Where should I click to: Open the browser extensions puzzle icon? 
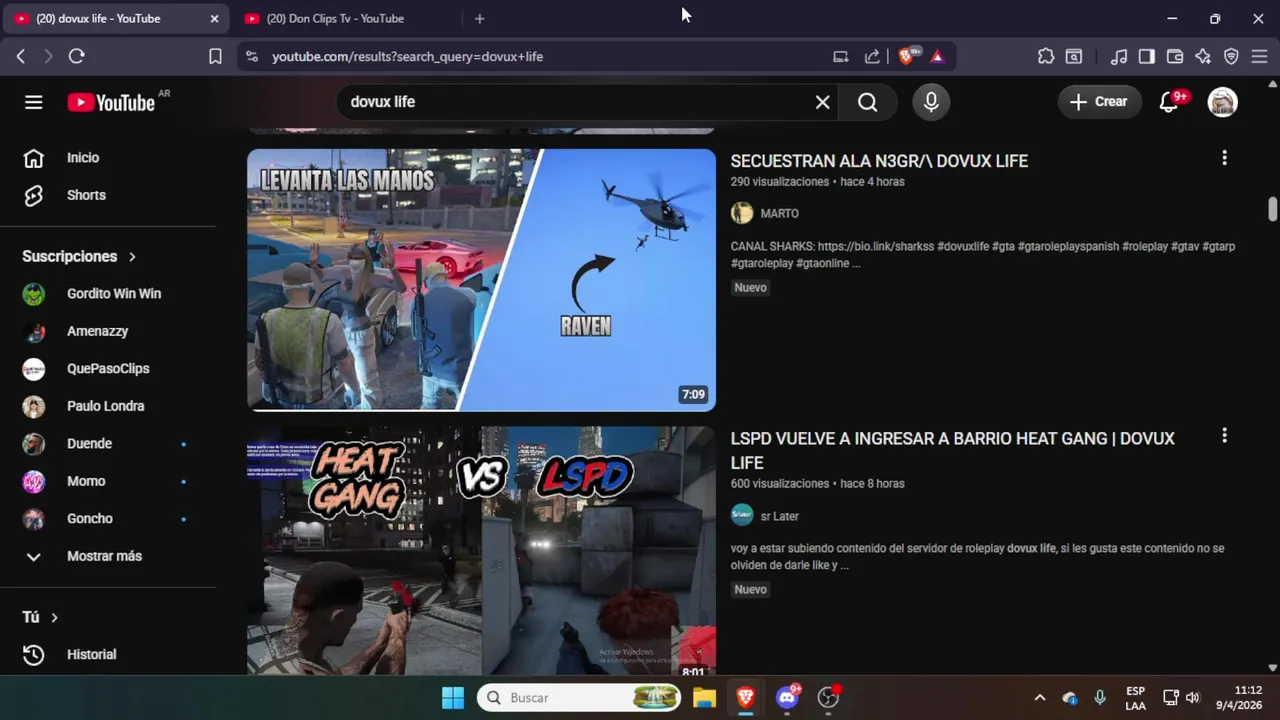1046,57
